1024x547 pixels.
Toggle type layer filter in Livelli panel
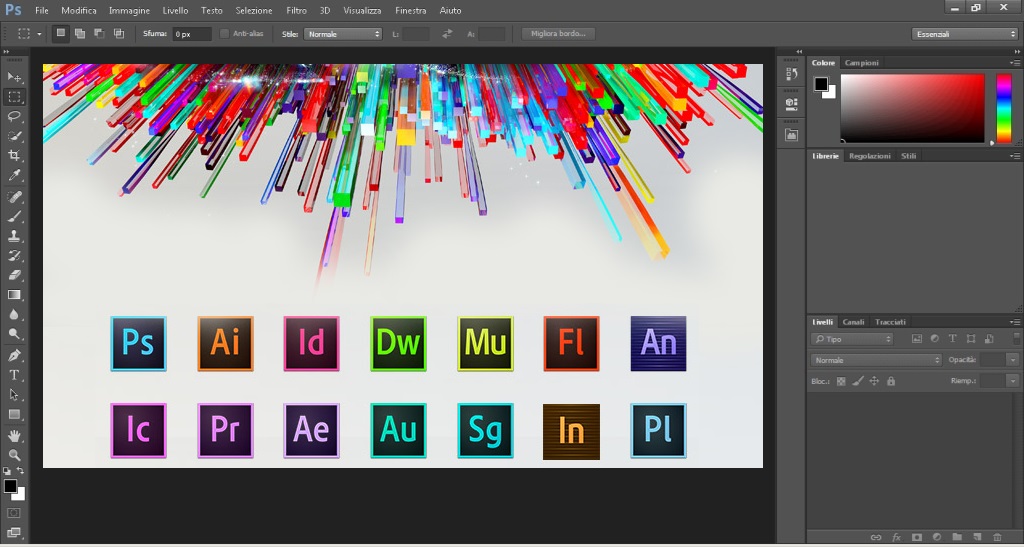(953, 339)
